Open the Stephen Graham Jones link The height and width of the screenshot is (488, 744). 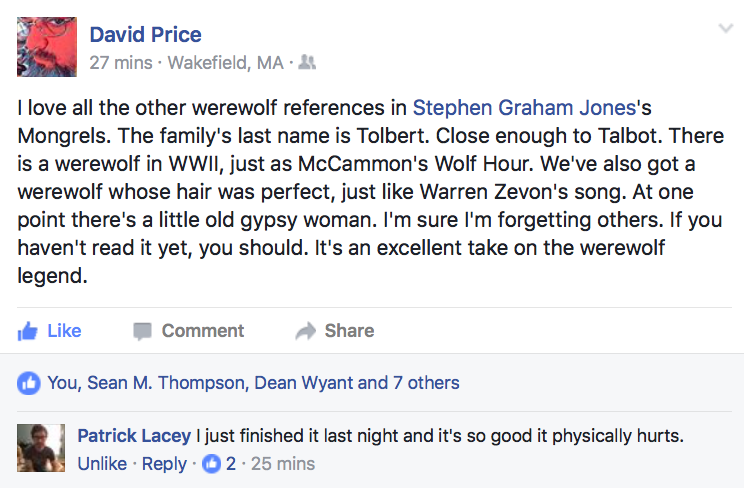524,107
